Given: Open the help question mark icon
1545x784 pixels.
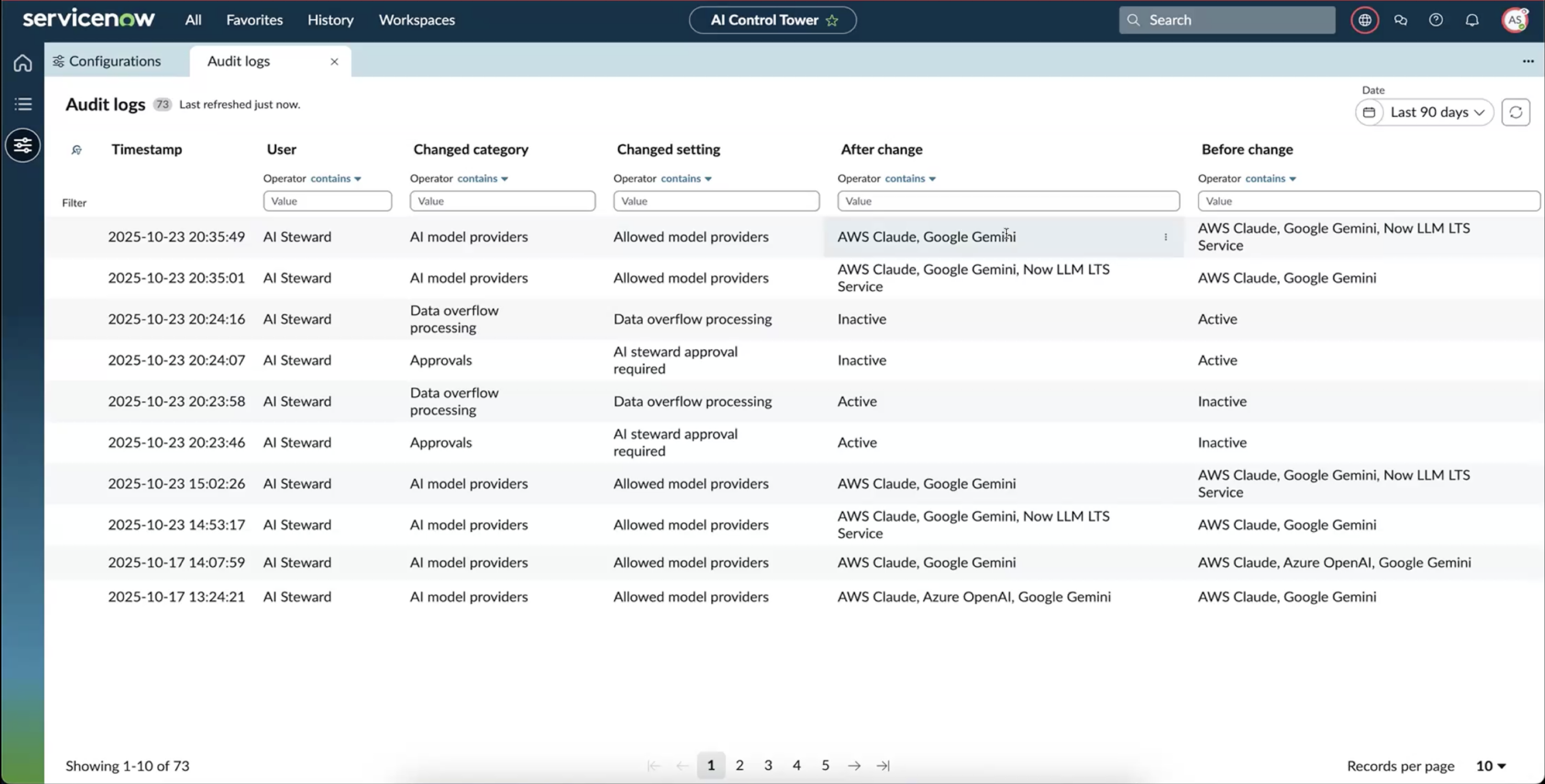Looking at the screenshot, I should [x=1436, y=21].
